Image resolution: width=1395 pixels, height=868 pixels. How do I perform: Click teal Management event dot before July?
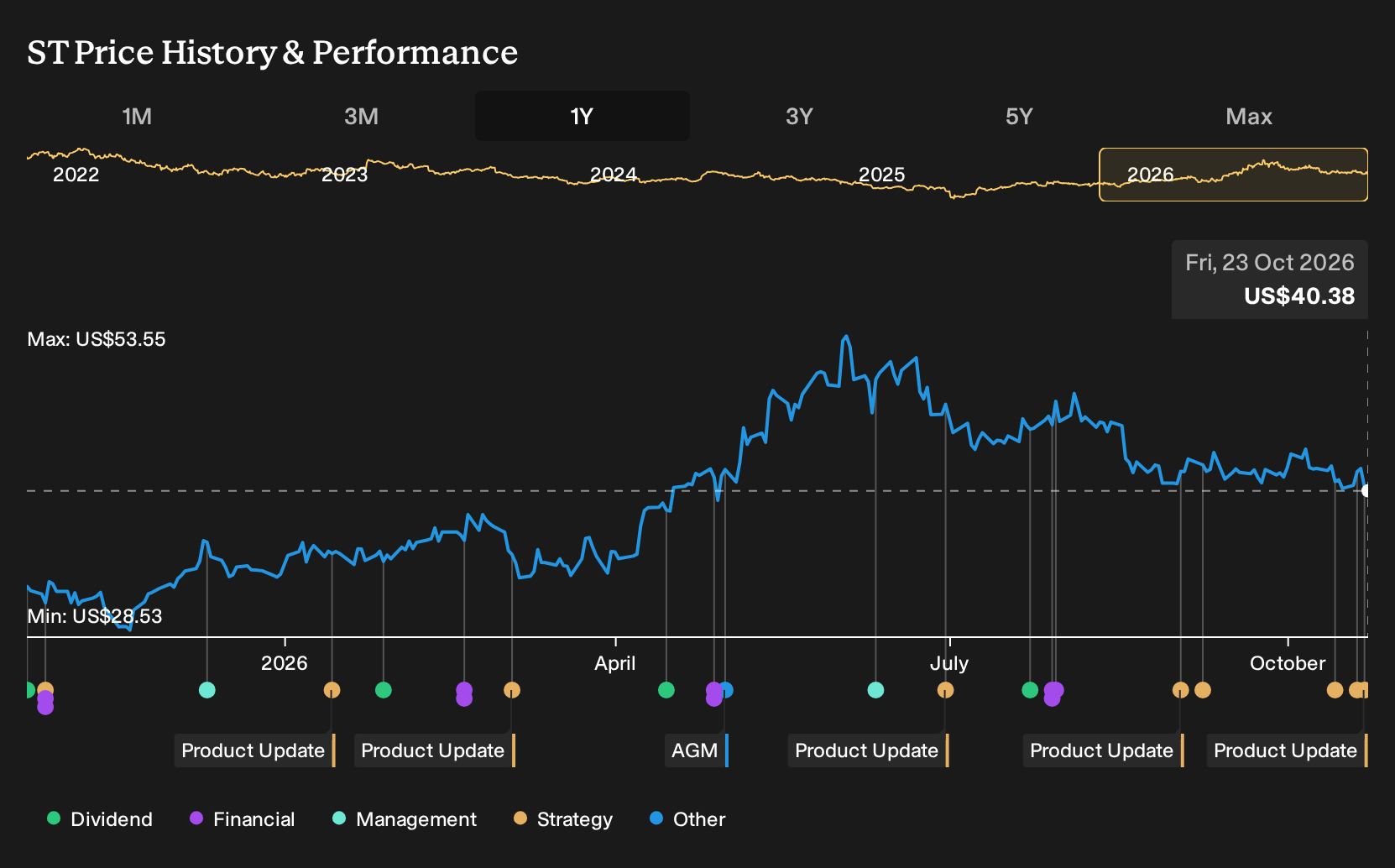coord(875,690)
